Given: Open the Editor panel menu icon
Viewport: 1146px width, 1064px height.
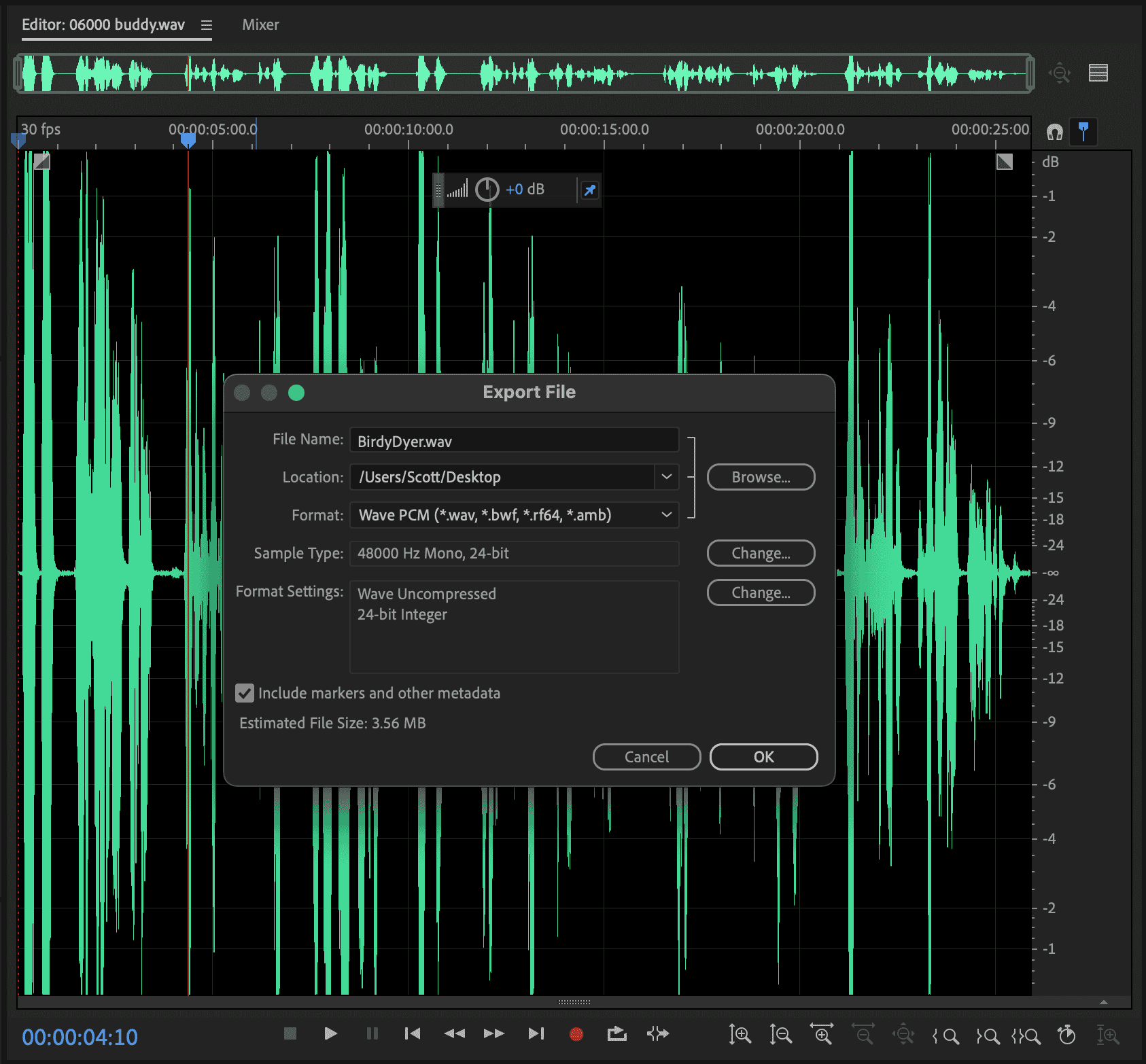Looking at the screenshot, I should tap(207, 25).
